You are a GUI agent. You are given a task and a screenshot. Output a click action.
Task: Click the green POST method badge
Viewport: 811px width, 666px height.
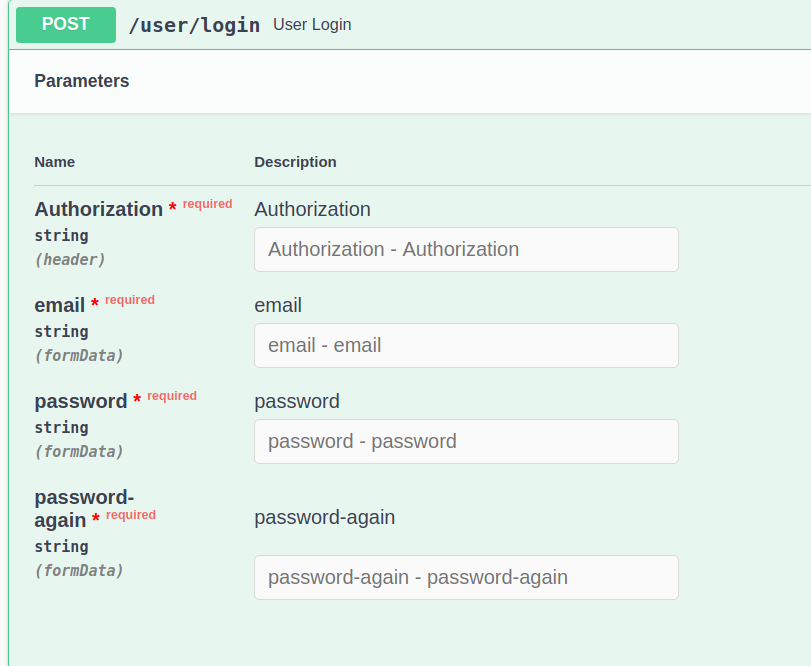65,25
